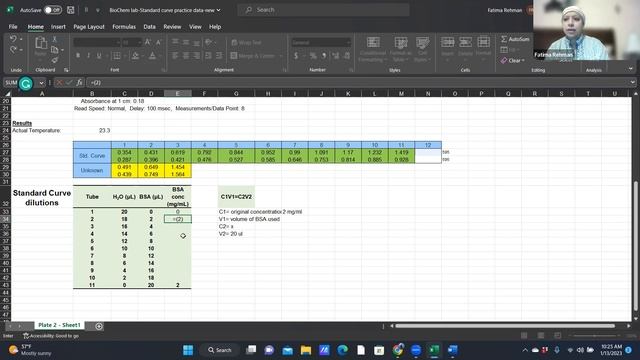Switch to the View tab
Screen dimensions: 640x360
click(x=195, y=27)
